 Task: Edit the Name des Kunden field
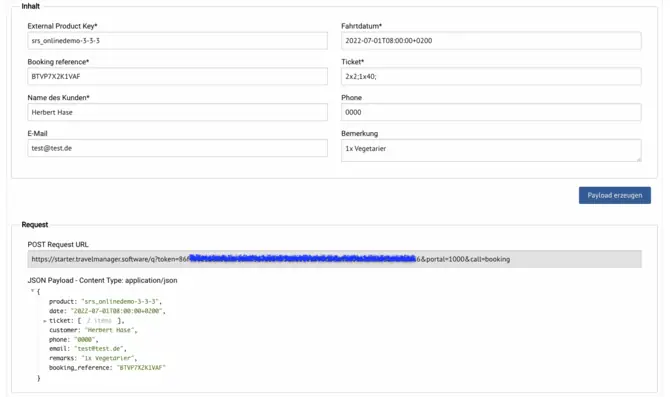point(177,112)
